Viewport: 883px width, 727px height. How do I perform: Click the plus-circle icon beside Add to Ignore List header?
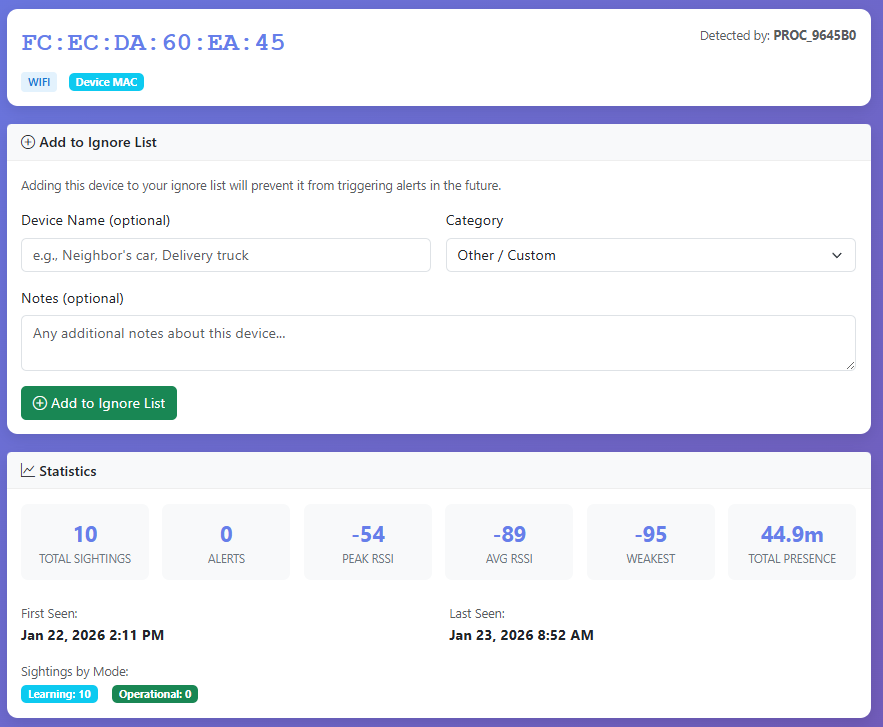pos(28,142)
